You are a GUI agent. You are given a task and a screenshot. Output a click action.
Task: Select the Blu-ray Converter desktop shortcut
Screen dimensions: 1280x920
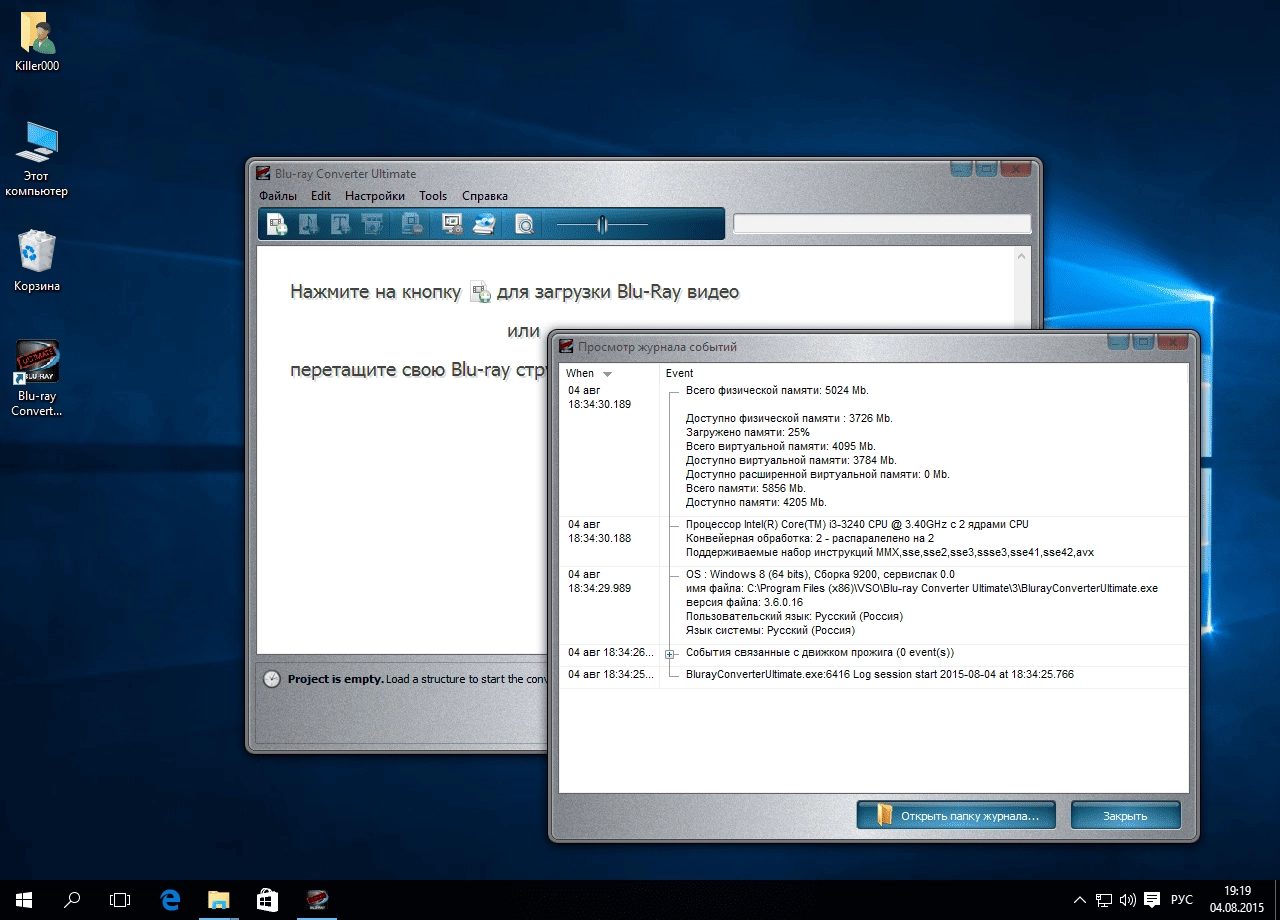tap(37, 378)
